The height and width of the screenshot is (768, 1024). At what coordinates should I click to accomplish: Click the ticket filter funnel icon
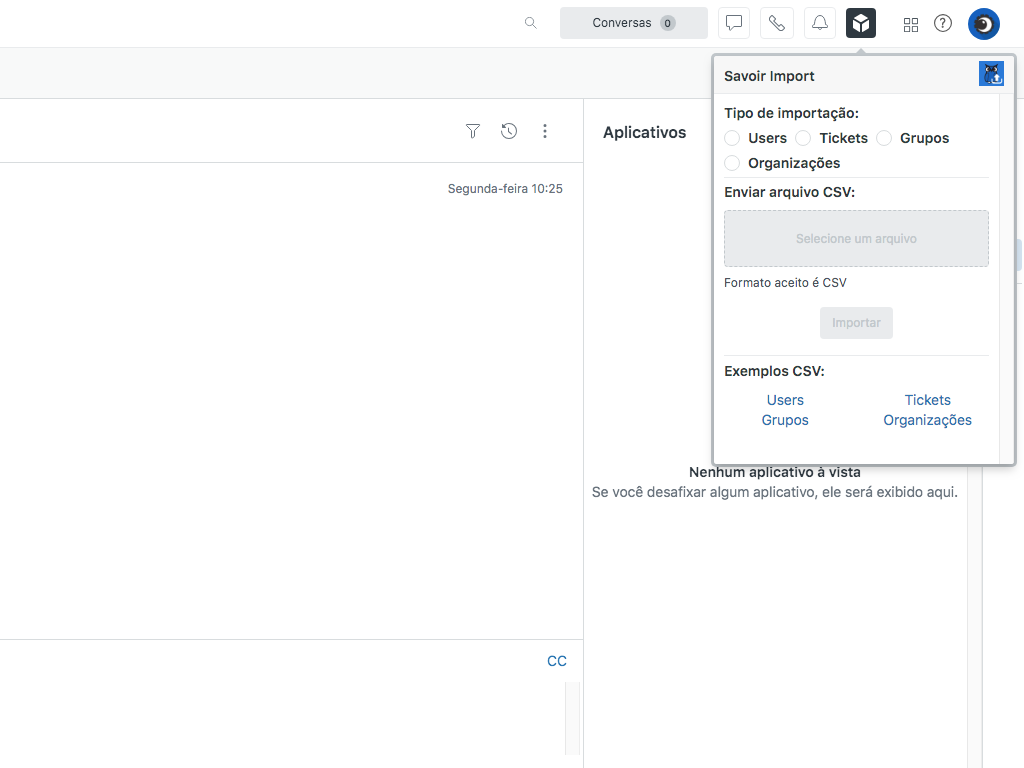(473, 131)
